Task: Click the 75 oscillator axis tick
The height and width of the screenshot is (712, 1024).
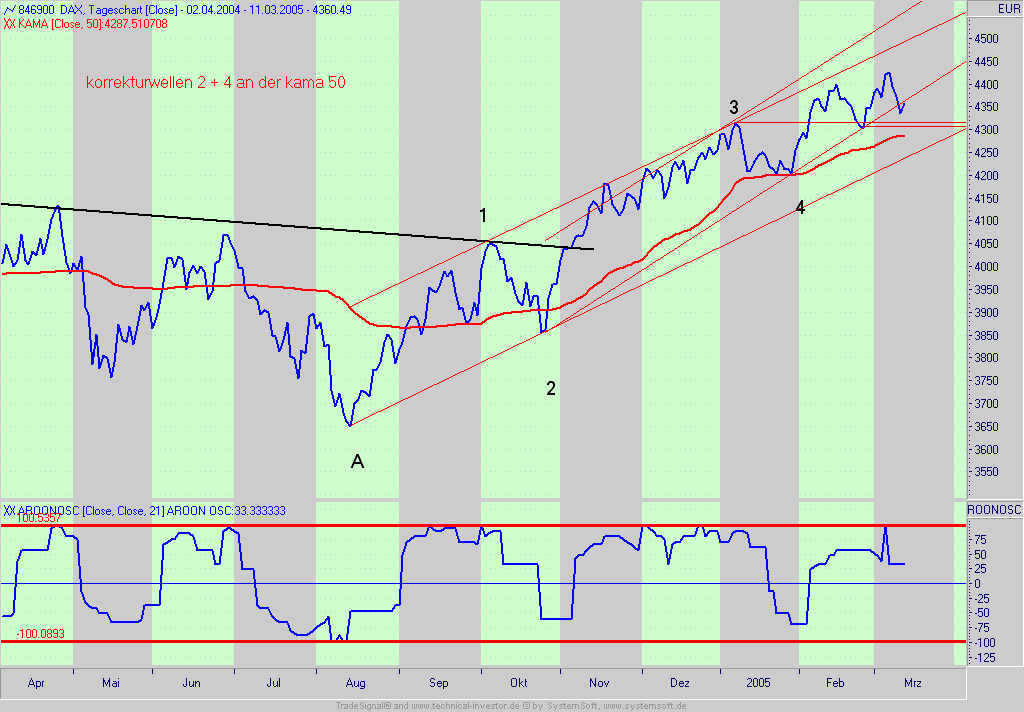Action: click(x=981, y=540)
